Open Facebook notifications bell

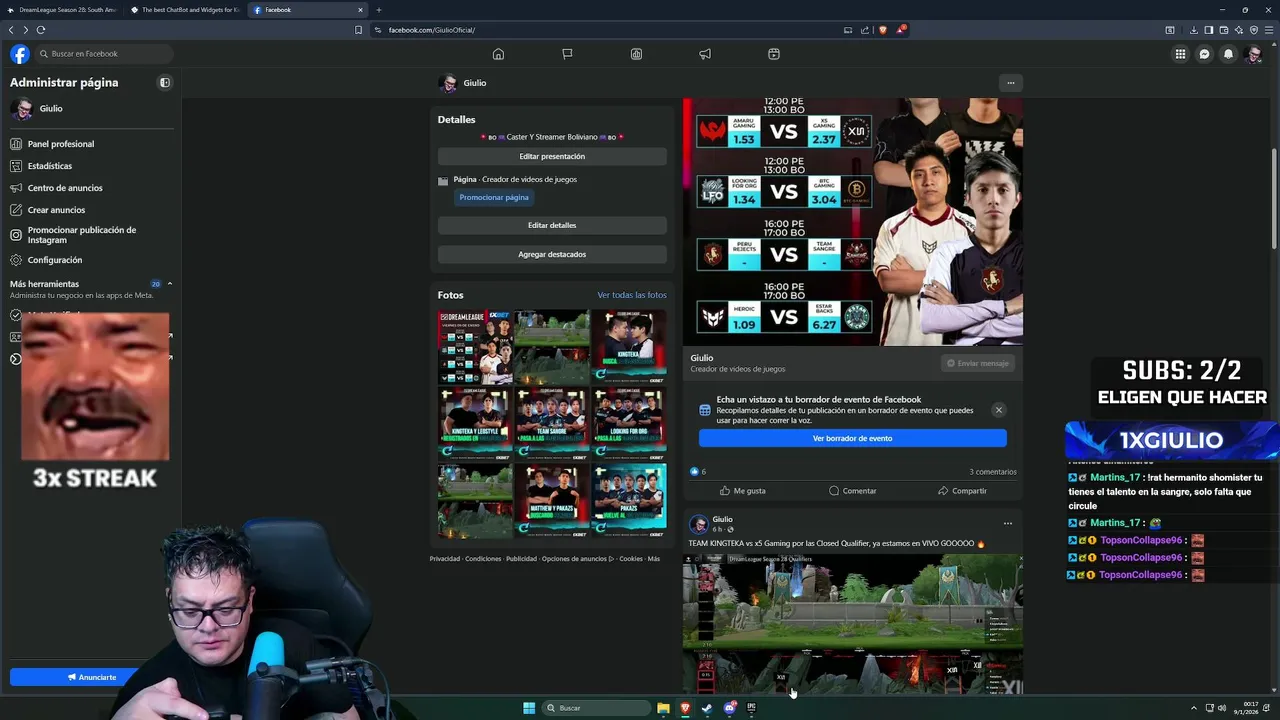click(1228, 54)
